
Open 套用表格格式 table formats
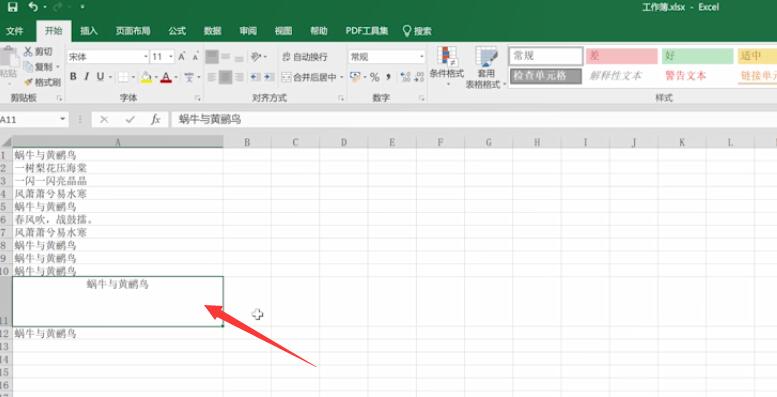point(486,68)
